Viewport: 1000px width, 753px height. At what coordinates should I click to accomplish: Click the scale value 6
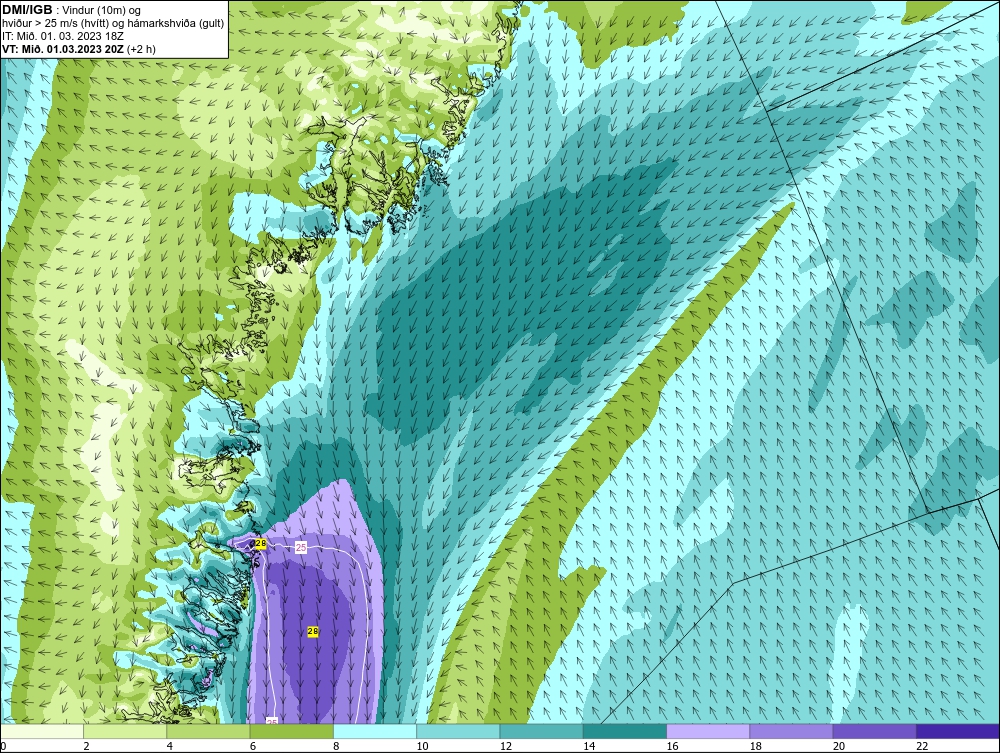click(x=253, y=746)
